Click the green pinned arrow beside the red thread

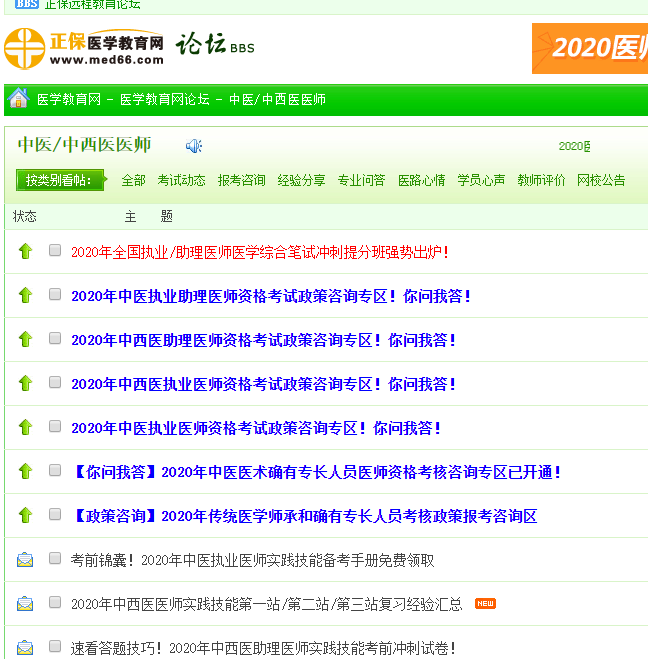[25, 251]
